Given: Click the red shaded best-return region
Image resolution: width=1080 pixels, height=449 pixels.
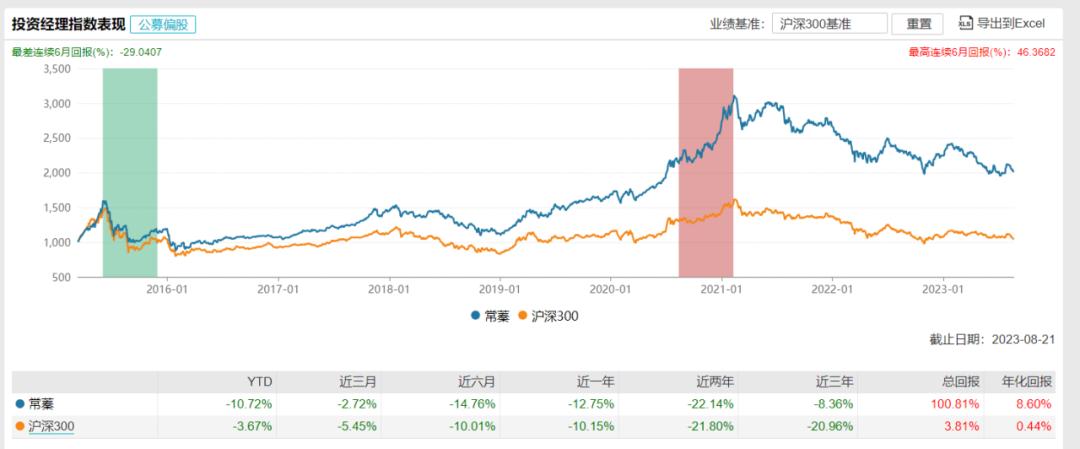Looking at the screenshot, I should tap(705, 172).
